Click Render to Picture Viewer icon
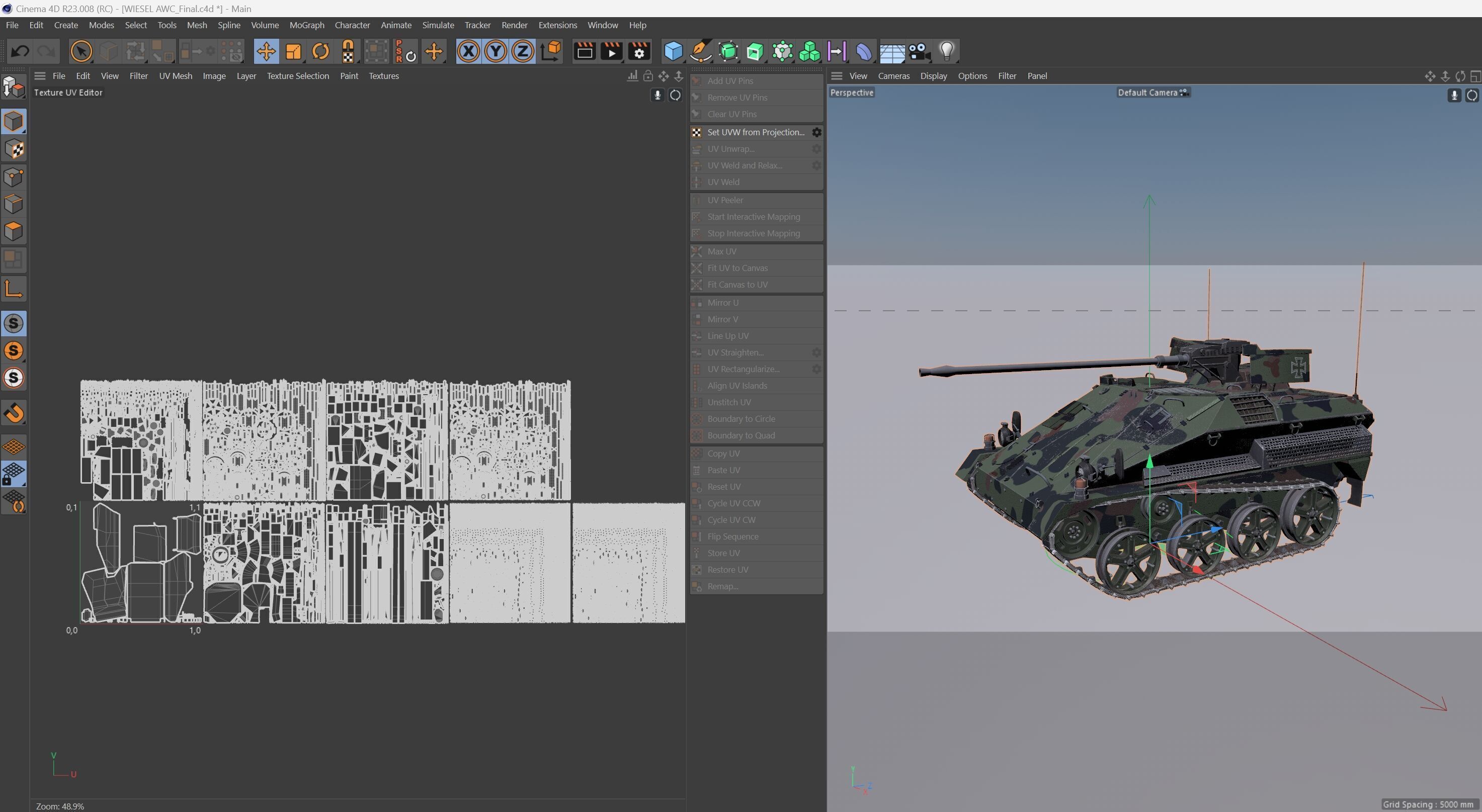This screenshot has height=812, width=1482. pos(612,52)
